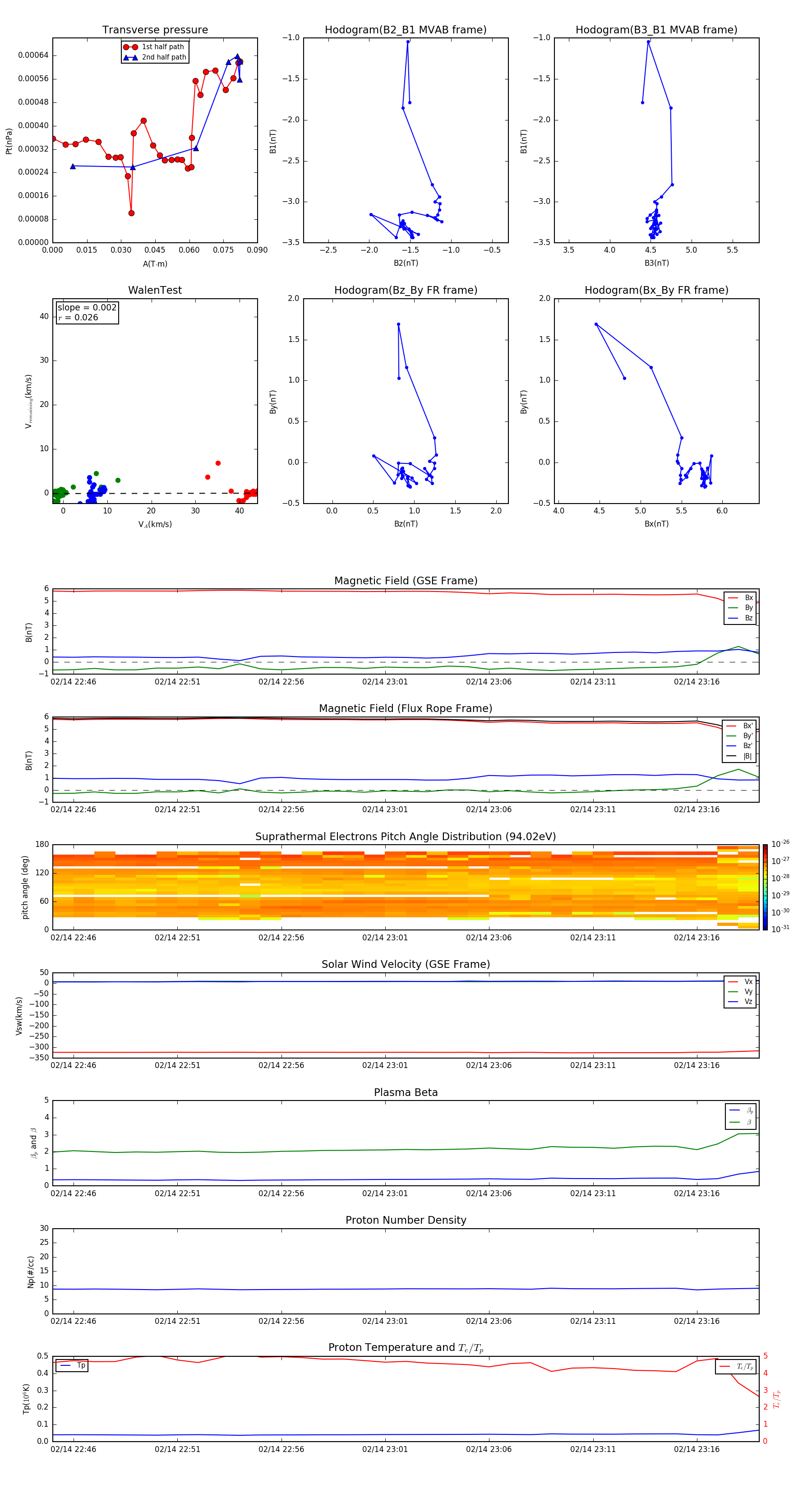Image resolution: width=812 pixels, height=1489 pixels.
Task: Click 'Hodogram(Bx_By FR frame)' title
Action: click(656, 290)
